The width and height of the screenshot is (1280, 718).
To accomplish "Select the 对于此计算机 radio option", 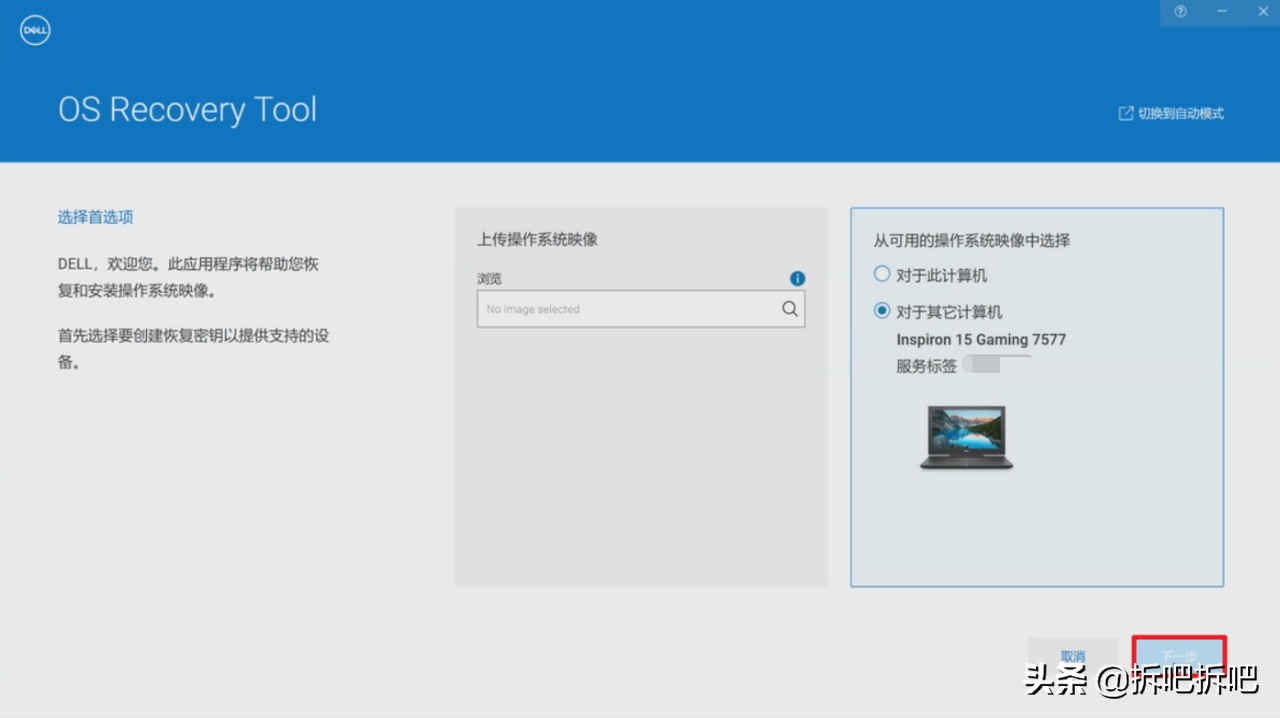I will click(881, 273).
